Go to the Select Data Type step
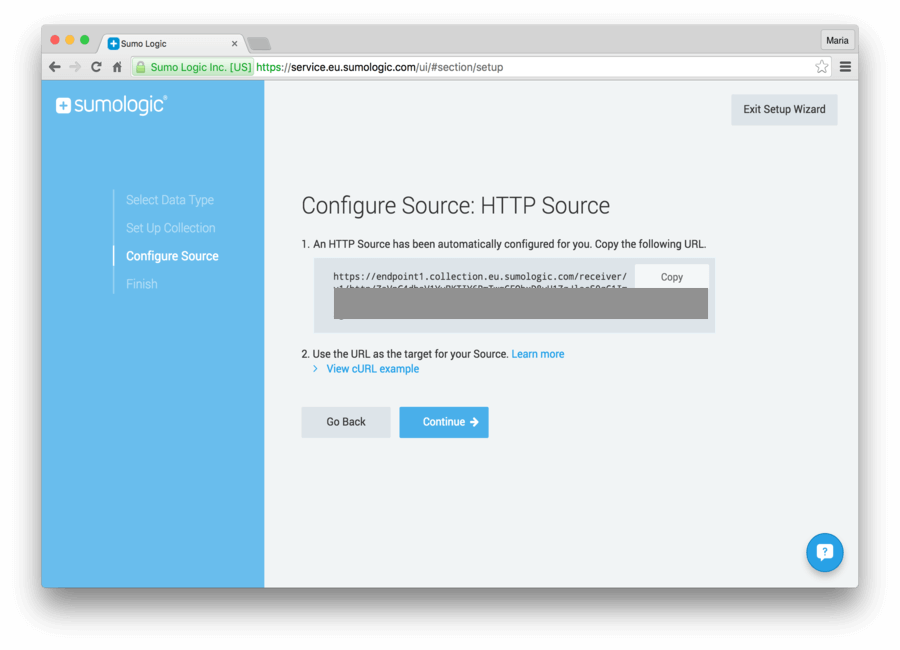 coord(170,200)
